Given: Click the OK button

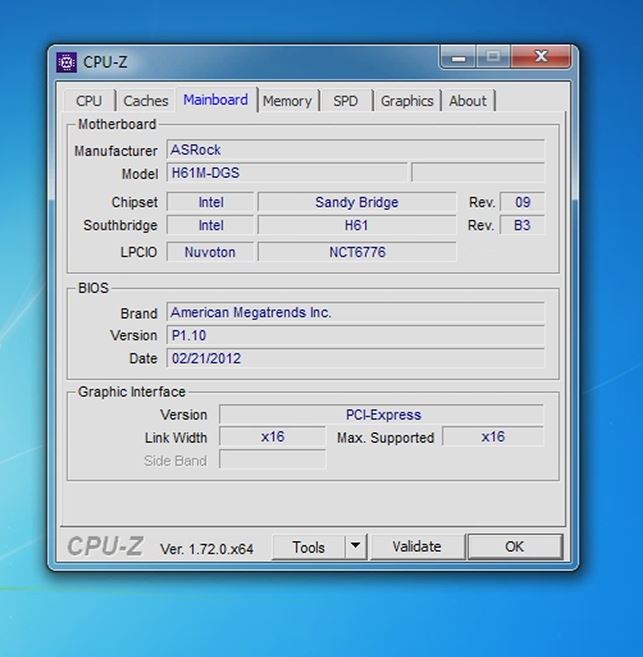Looking at the screenshot, I should pos(515,546).
